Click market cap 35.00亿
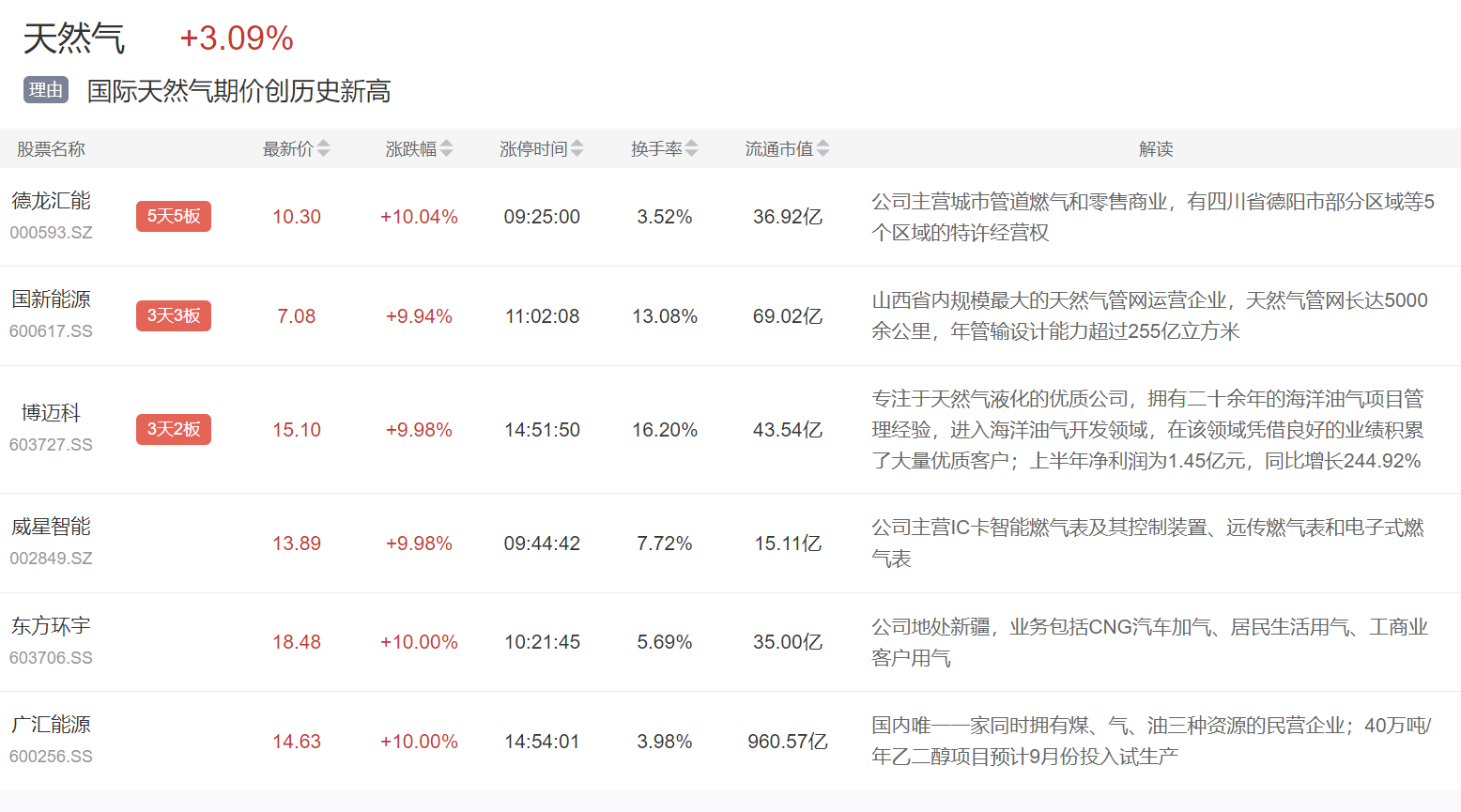 788,642
